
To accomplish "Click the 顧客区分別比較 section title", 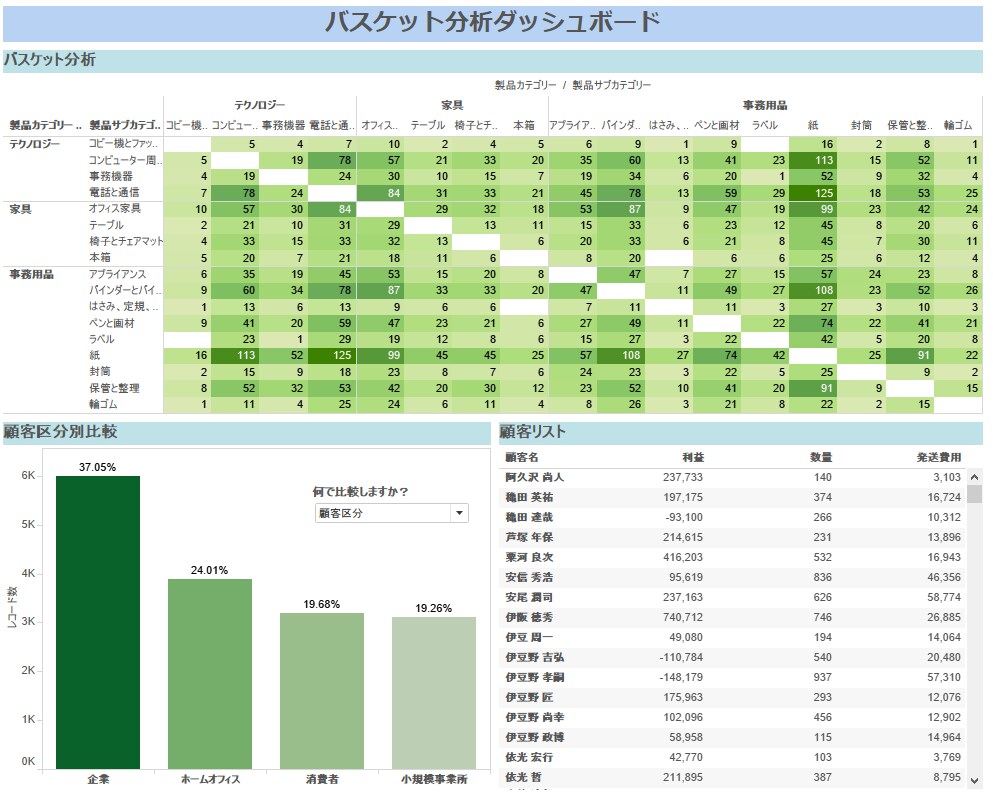I will (x=60, y=432).
